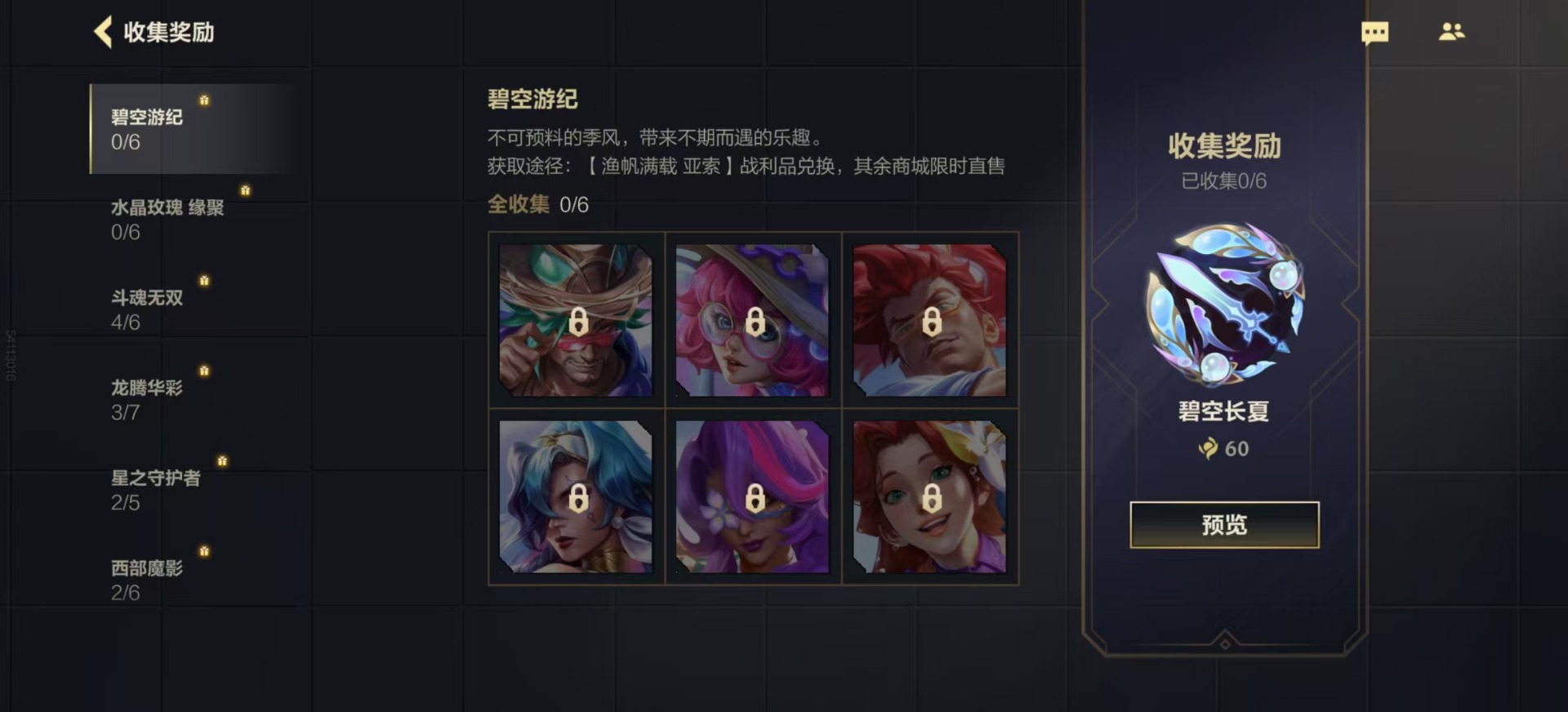Select the 龙腾华彩 collection entry
The image size is (1568, 712).
click(194, 399)
